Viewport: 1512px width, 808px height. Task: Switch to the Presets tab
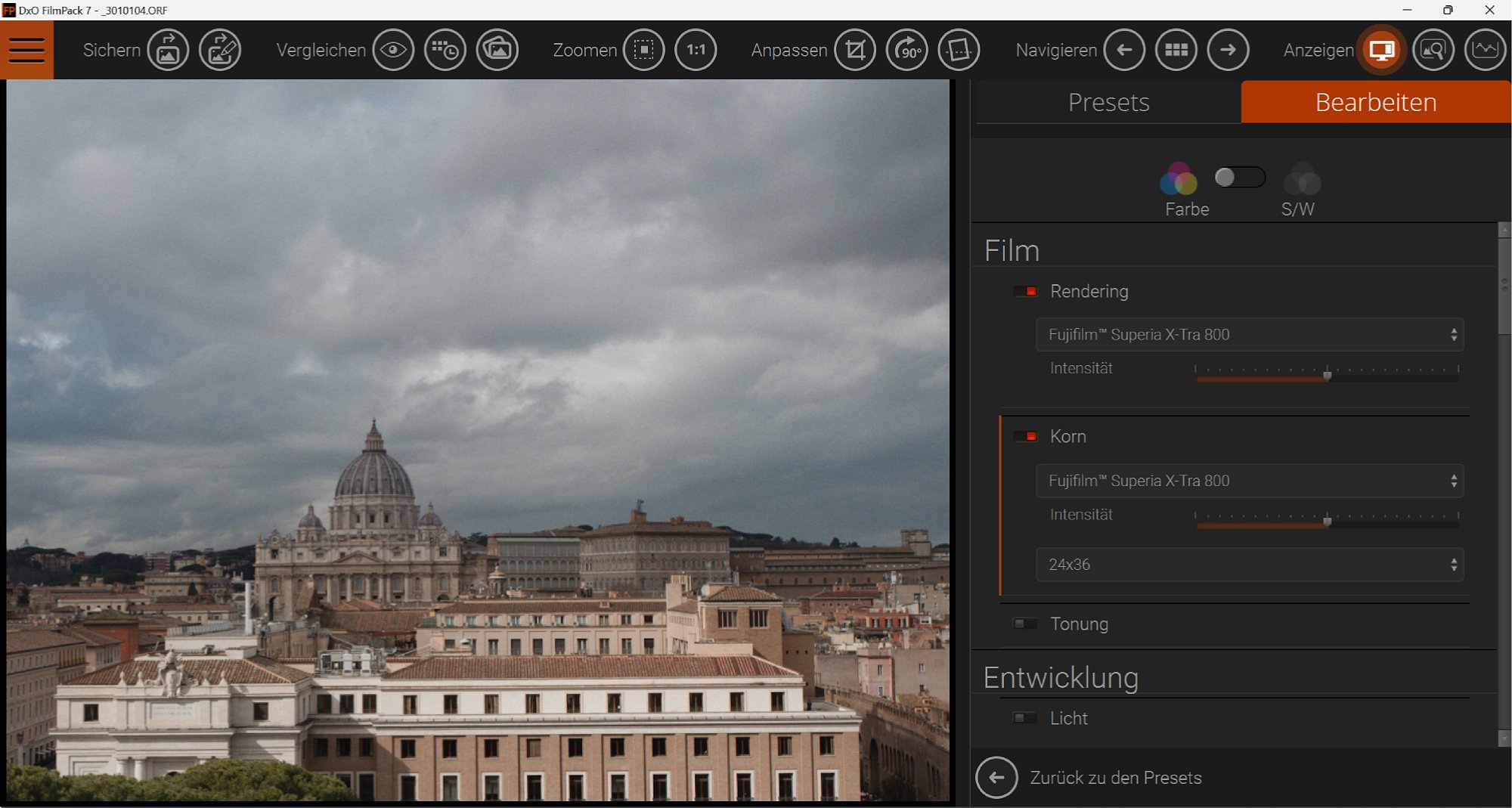(x=1108, y=102)
